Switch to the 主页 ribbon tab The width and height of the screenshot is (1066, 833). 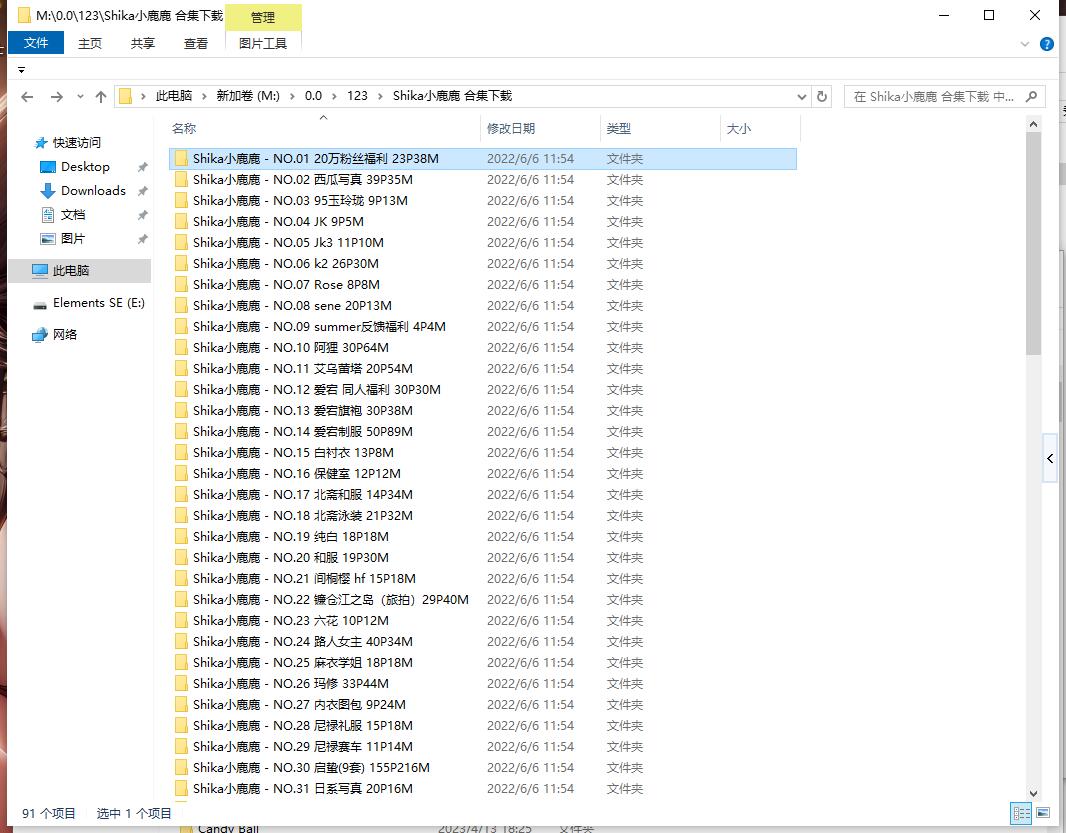tap(90, 44)
